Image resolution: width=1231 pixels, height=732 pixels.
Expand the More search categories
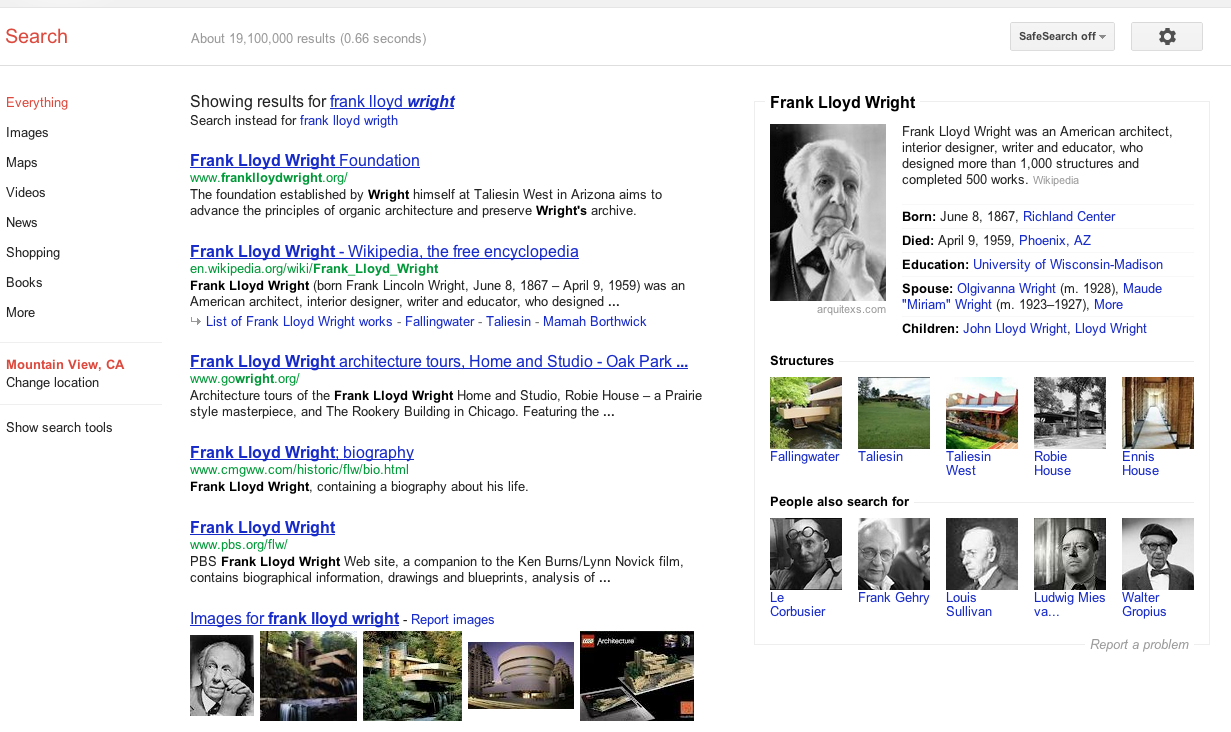(21, 312)
